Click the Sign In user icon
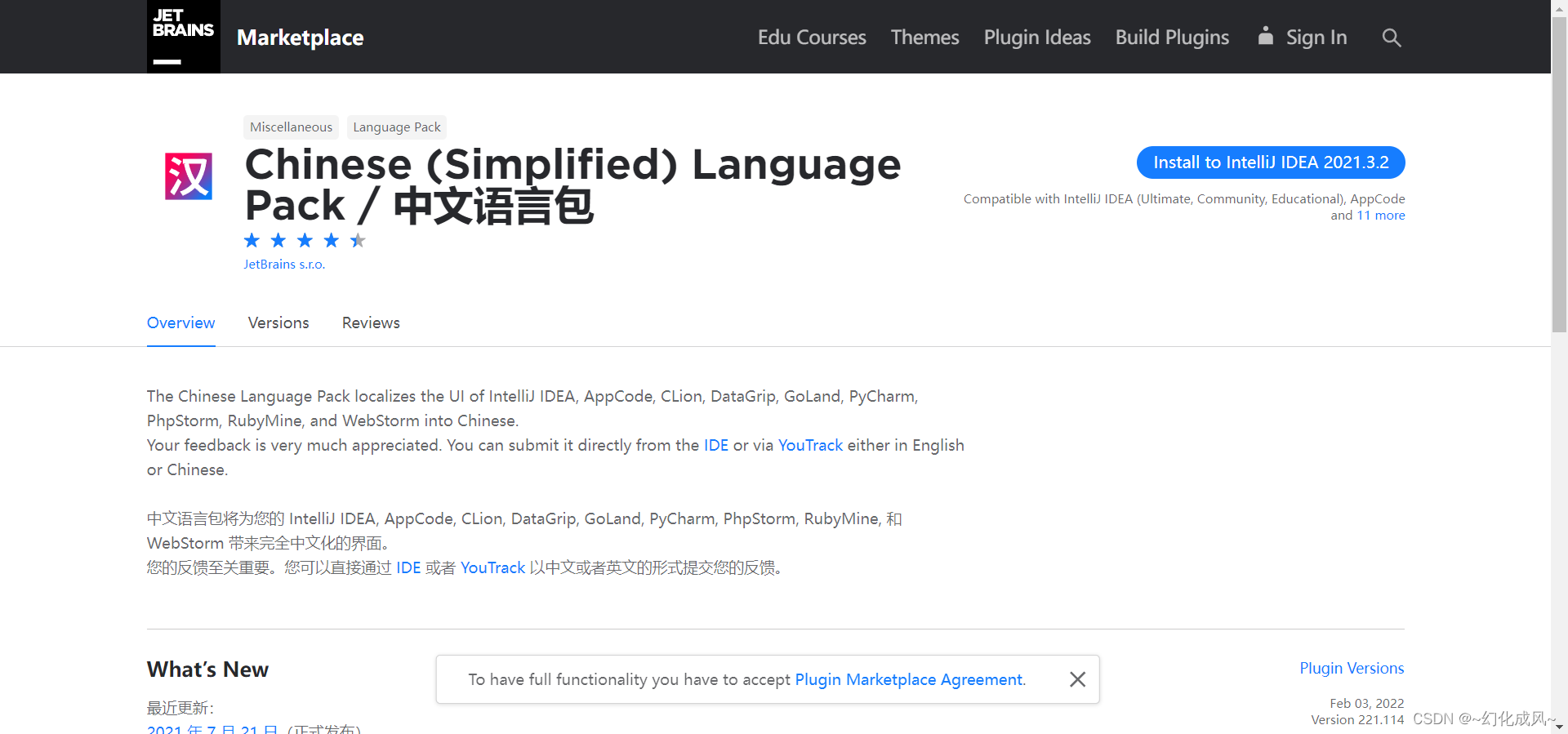The image size is (1568, 734). 1265,35
